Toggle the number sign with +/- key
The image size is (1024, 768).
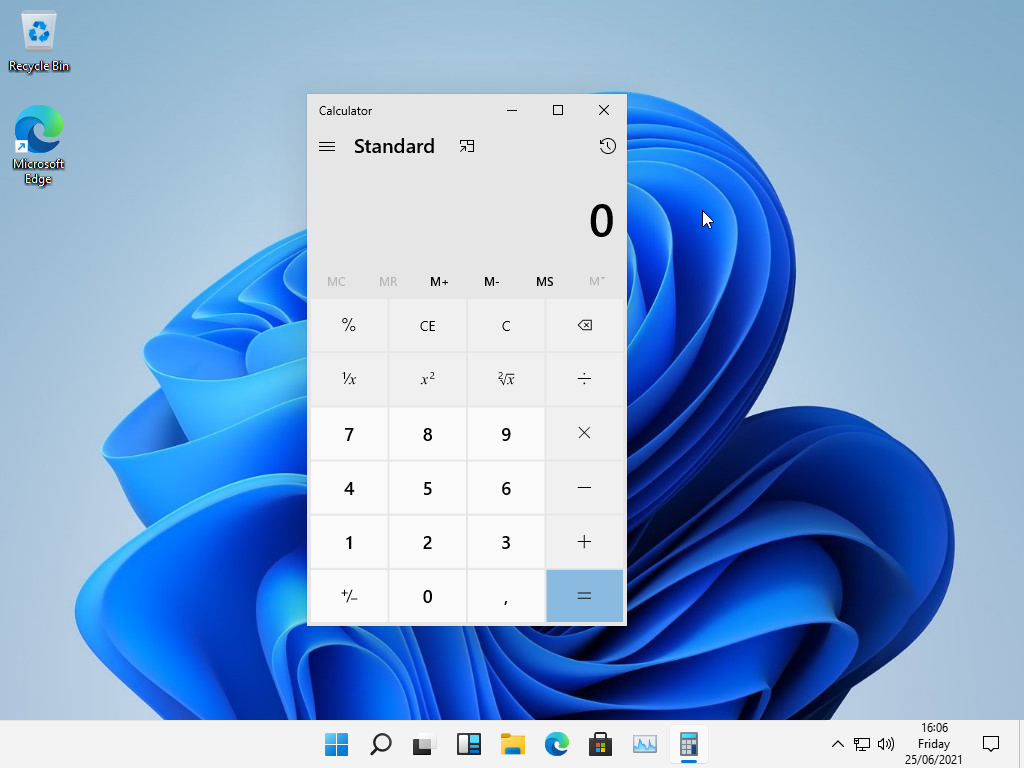pyautogui.click(x=349, y=596)
